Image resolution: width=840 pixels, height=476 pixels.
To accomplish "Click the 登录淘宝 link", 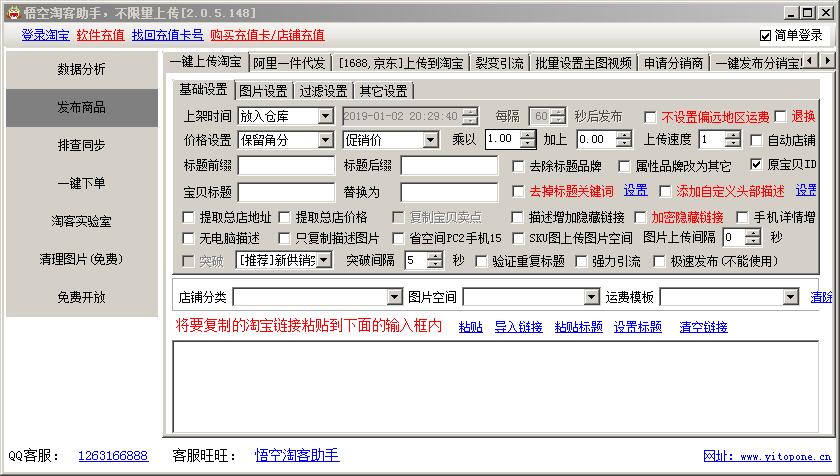I will coord(46,35).
